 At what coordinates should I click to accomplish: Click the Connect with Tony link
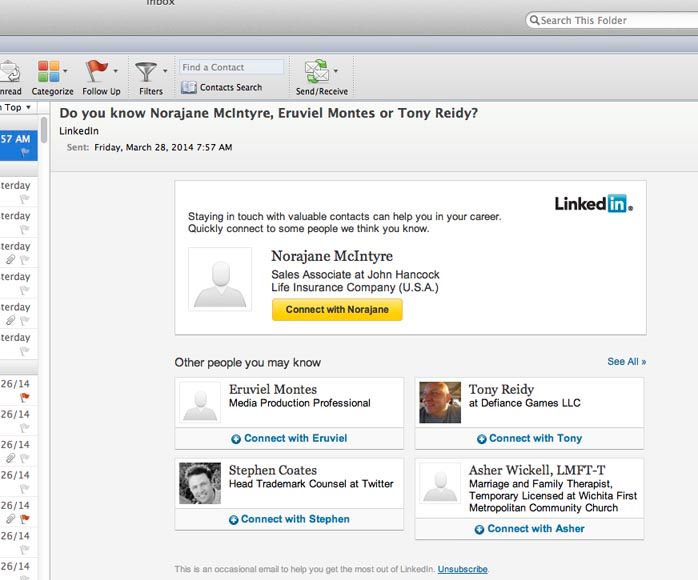535,438
